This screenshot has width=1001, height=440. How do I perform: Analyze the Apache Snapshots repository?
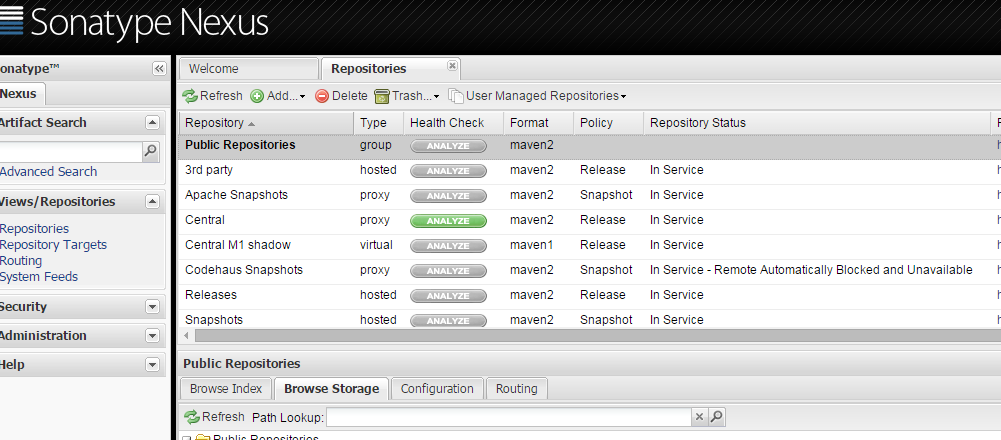[x=448, y=196]
